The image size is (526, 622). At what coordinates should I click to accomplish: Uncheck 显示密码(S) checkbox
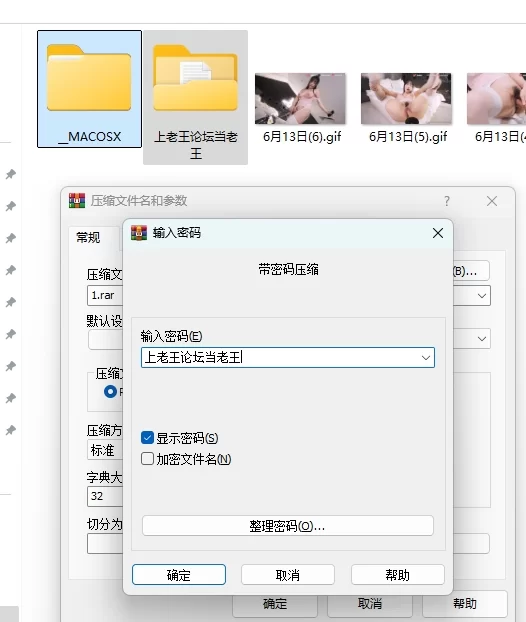pos(147,438)
